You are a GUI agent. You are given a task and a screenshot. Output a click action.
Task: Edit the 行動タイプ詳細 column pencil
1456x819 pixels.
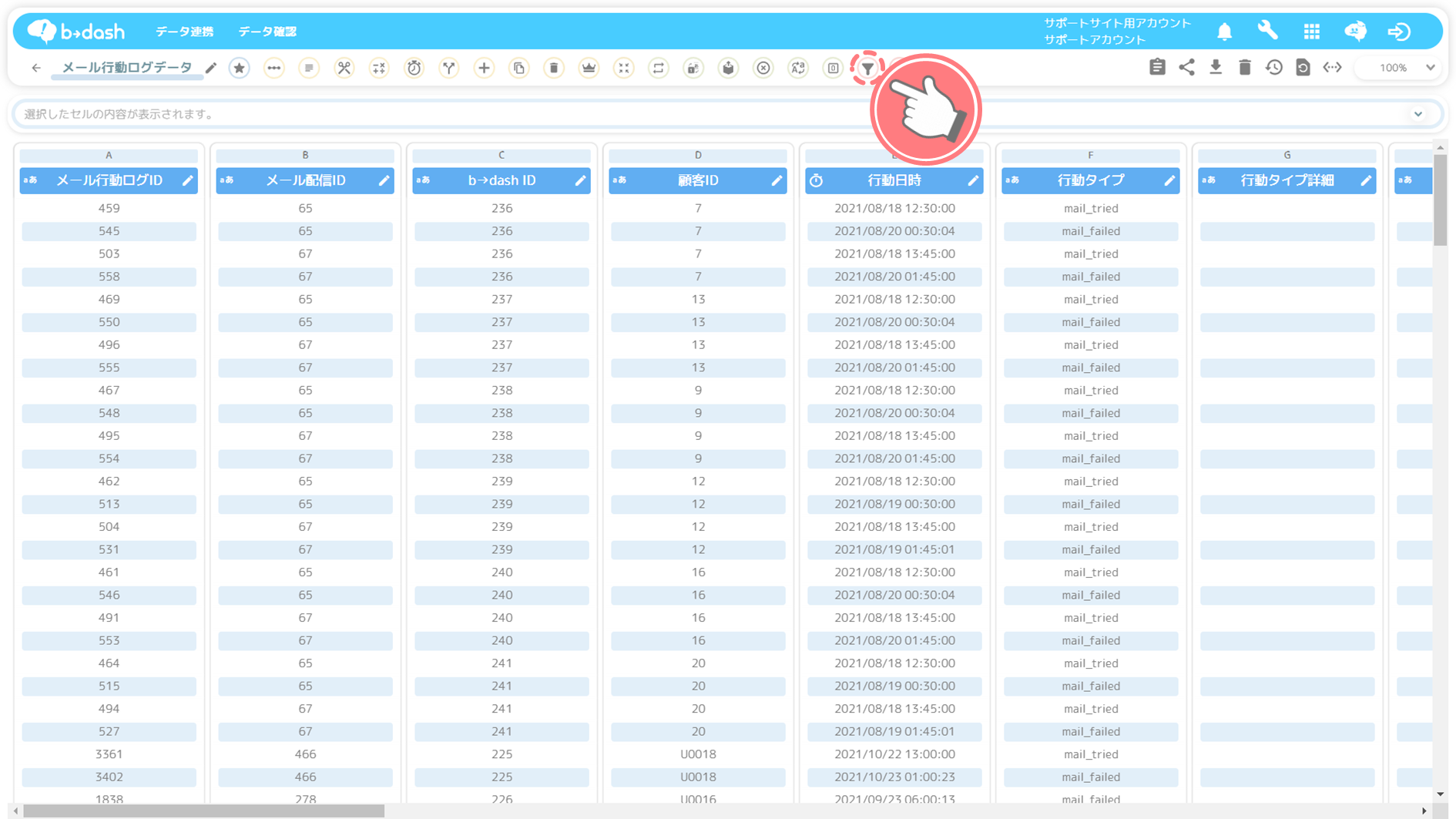coord(1367,180)
